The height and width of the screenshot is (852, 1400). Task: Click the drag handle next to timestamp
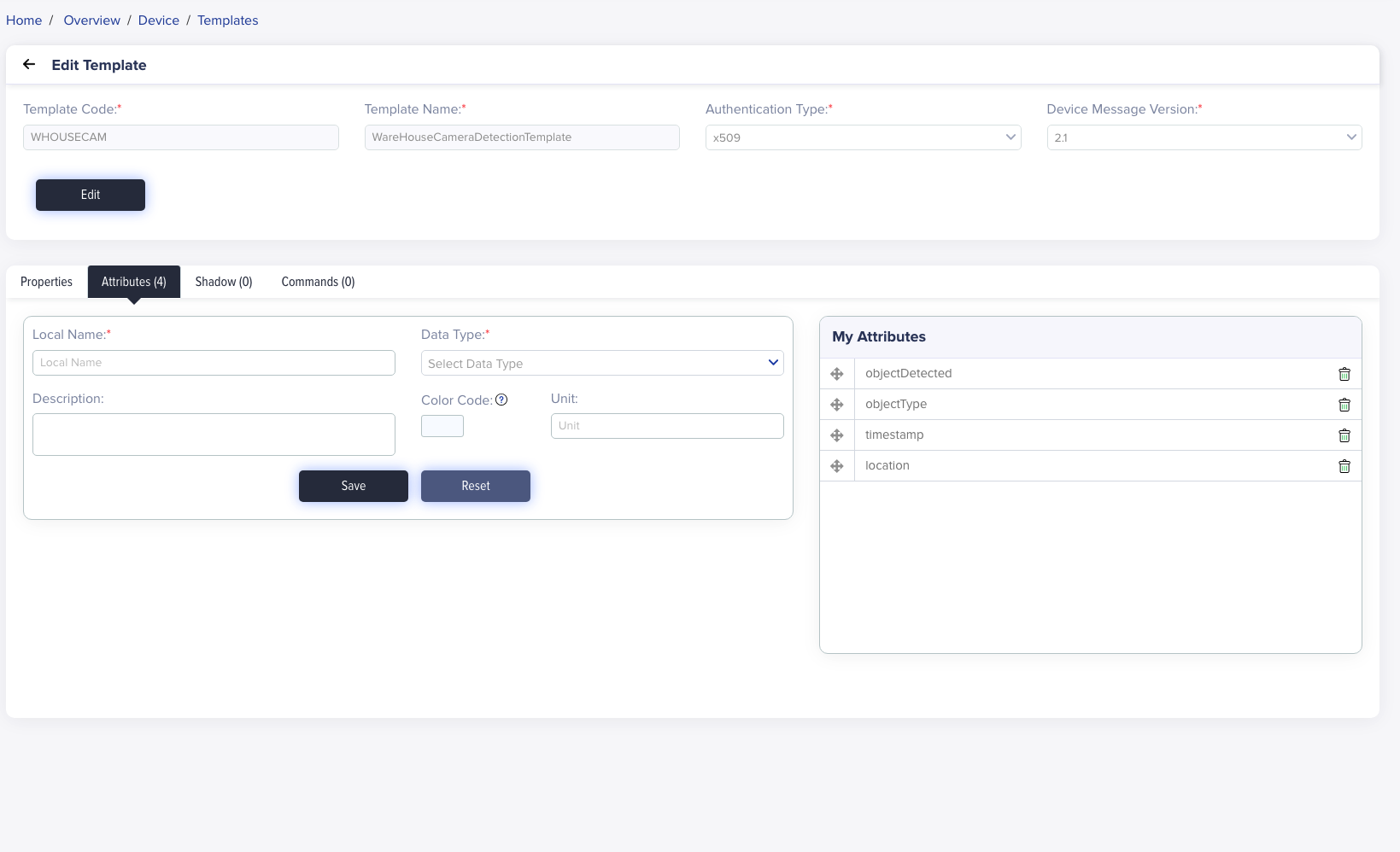tap(837, 435)
